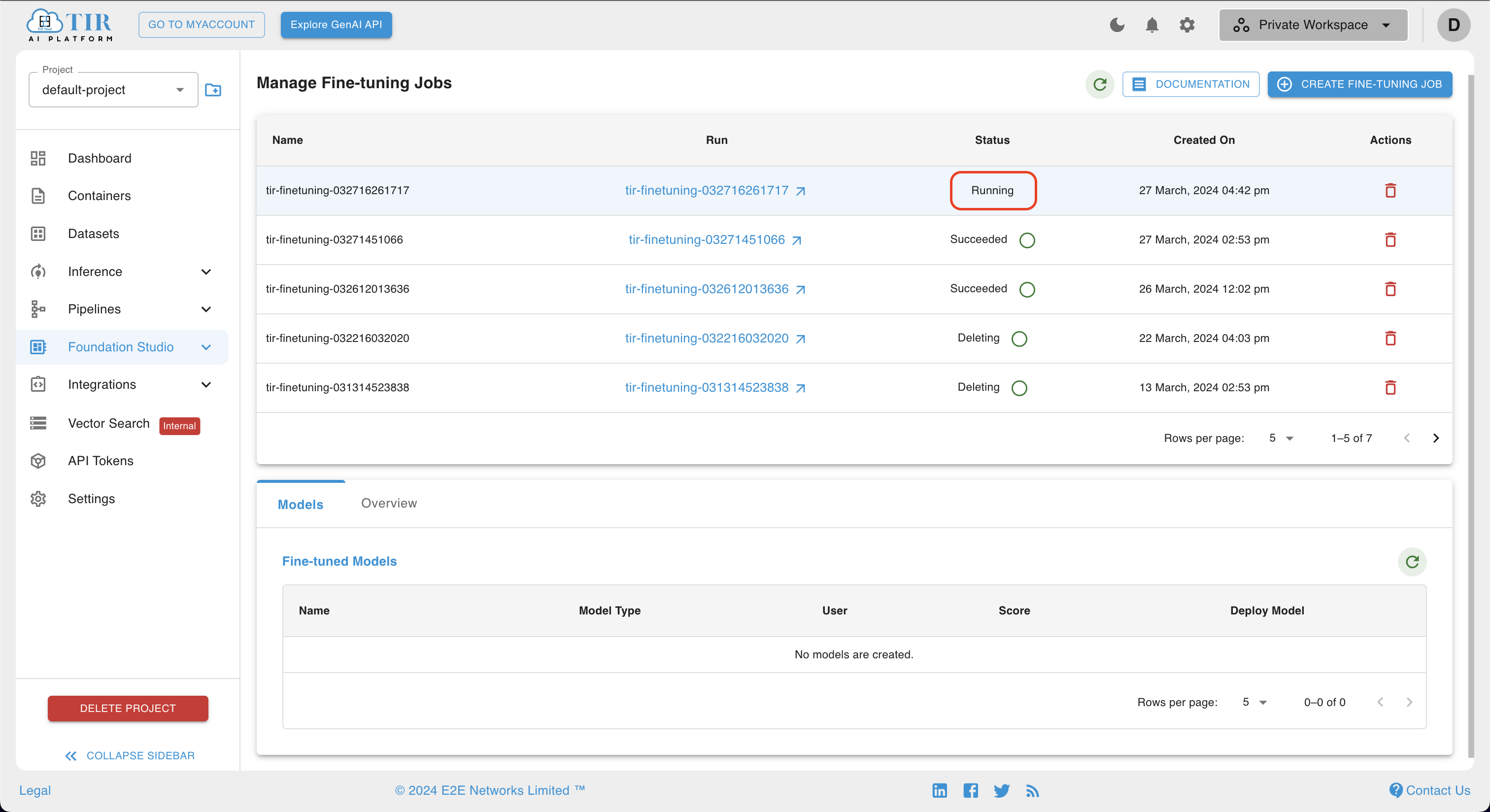Open the Twitter footer icon
The width and height of the screenshot is (1490, 812).
coord(1001,790)
